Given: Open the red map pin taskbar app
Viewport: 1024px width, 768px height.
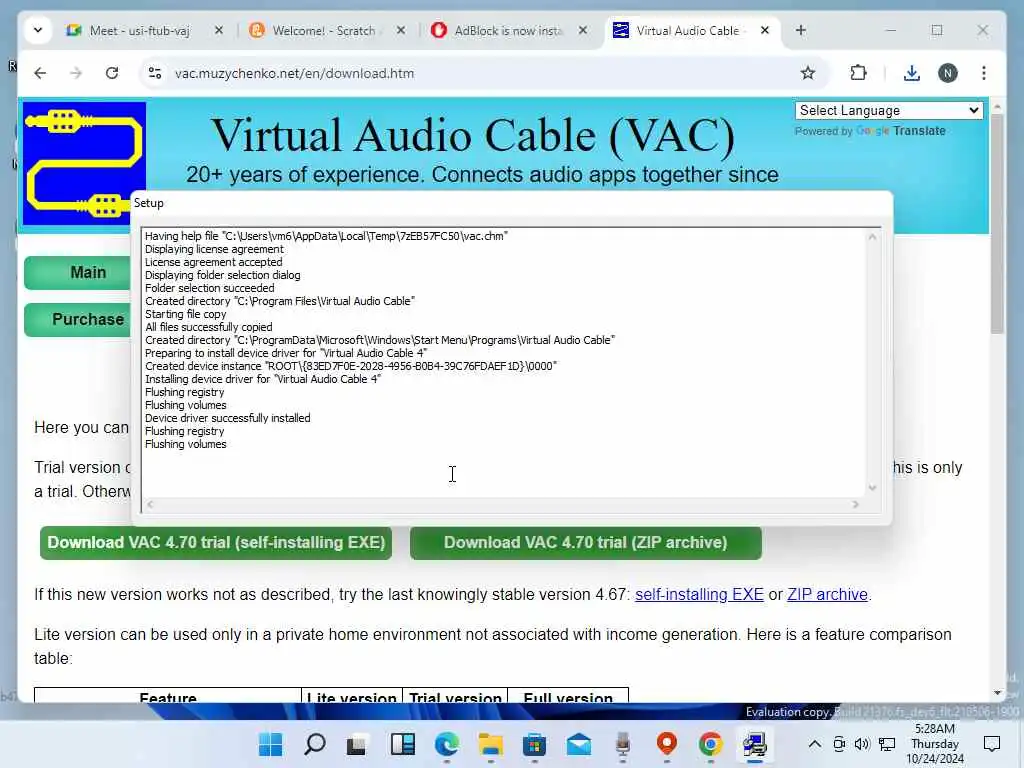Looking at the screenshot, I should [x=667, y=744].
